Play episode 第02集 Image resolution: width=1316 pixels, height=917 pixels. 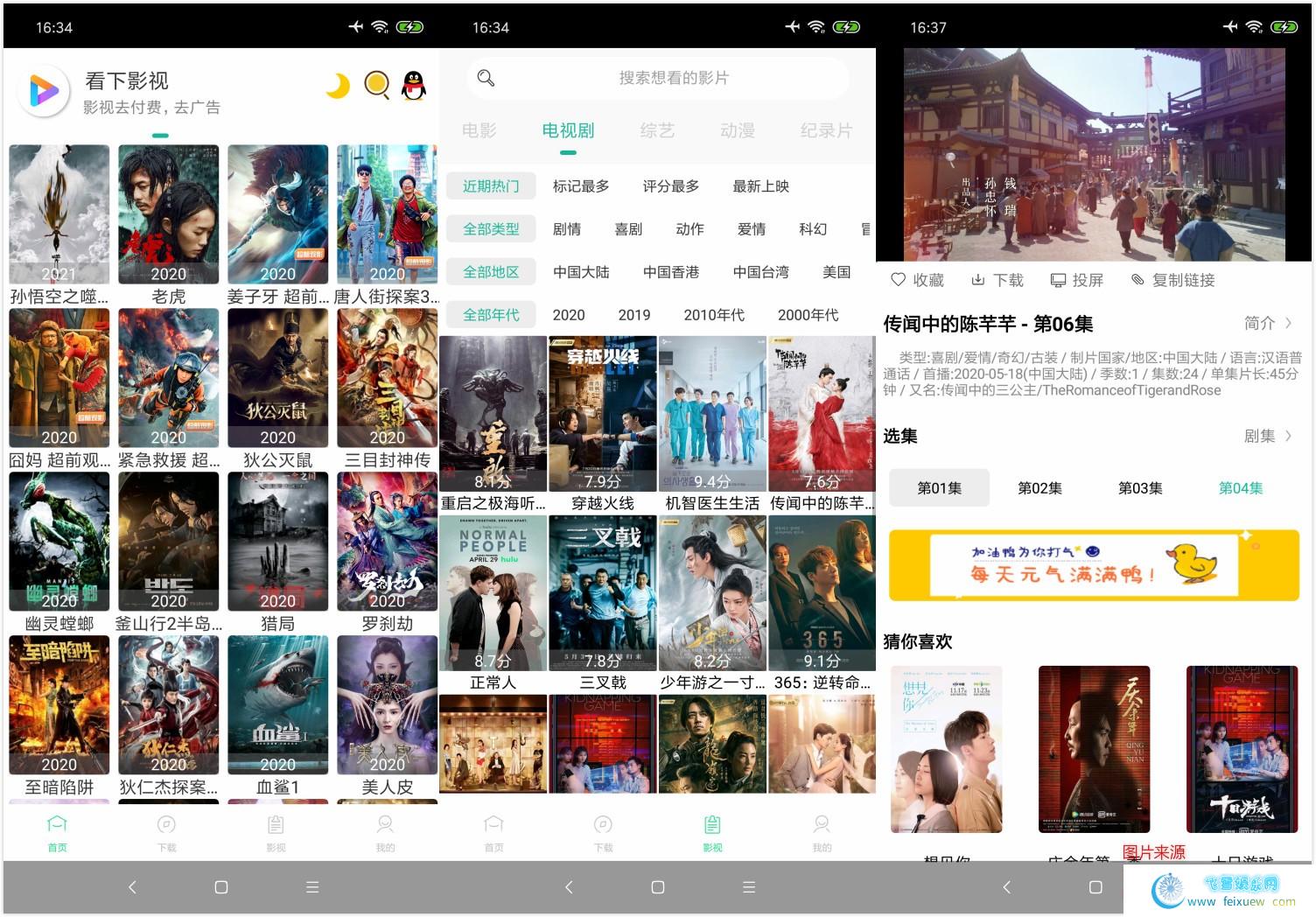pos(1039,488)
